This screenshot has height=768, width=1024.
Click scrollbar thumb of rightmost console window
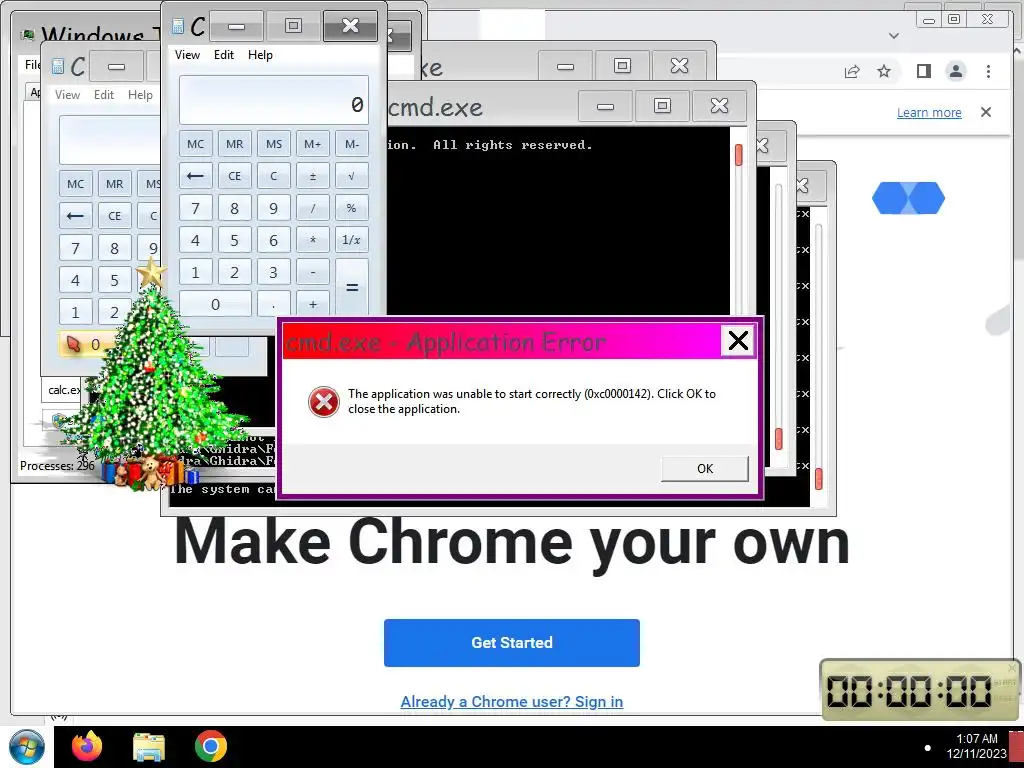(x=819, y=479)
